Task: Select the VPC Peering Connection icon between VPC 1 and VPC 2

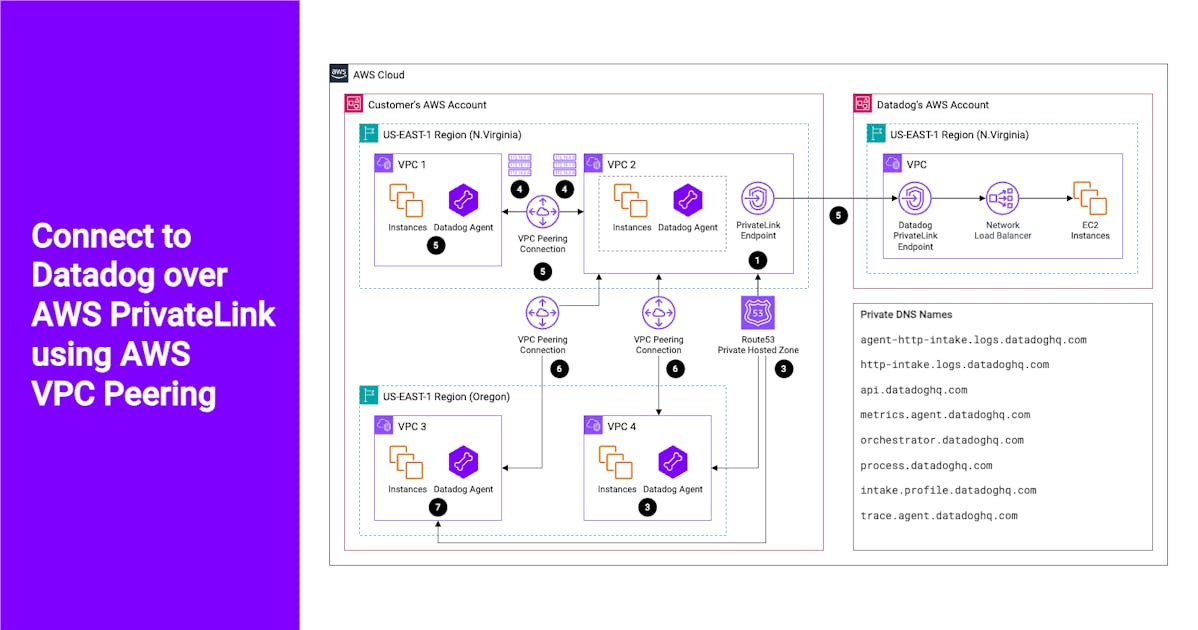Action: click(x=542, y=212)
